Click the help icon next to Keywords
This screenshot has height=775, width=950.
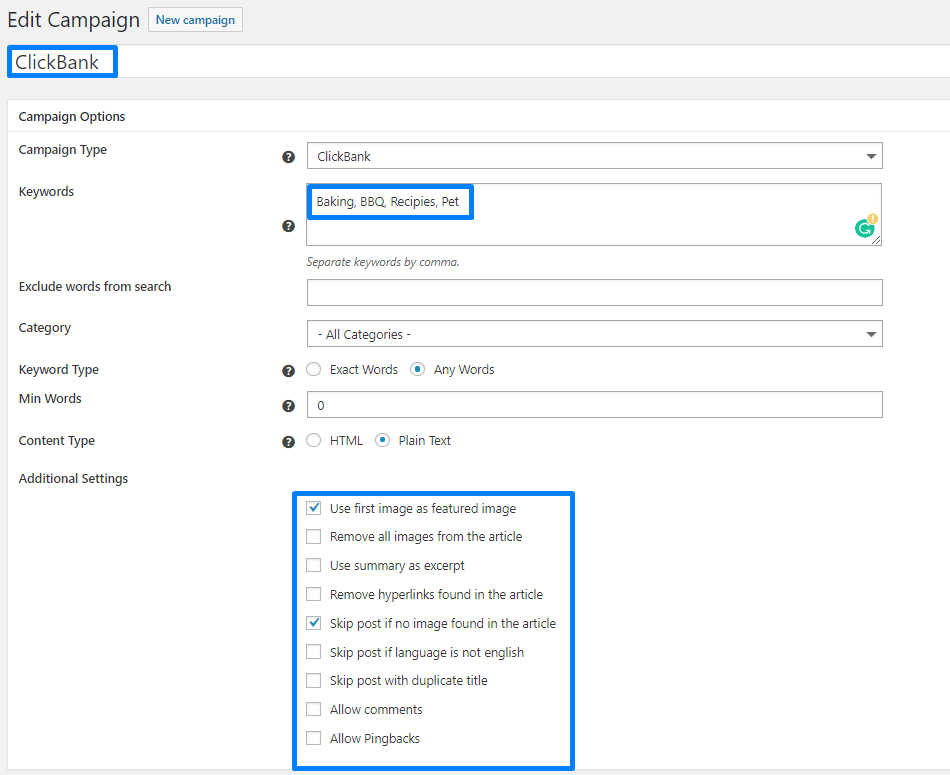[288, 226]
